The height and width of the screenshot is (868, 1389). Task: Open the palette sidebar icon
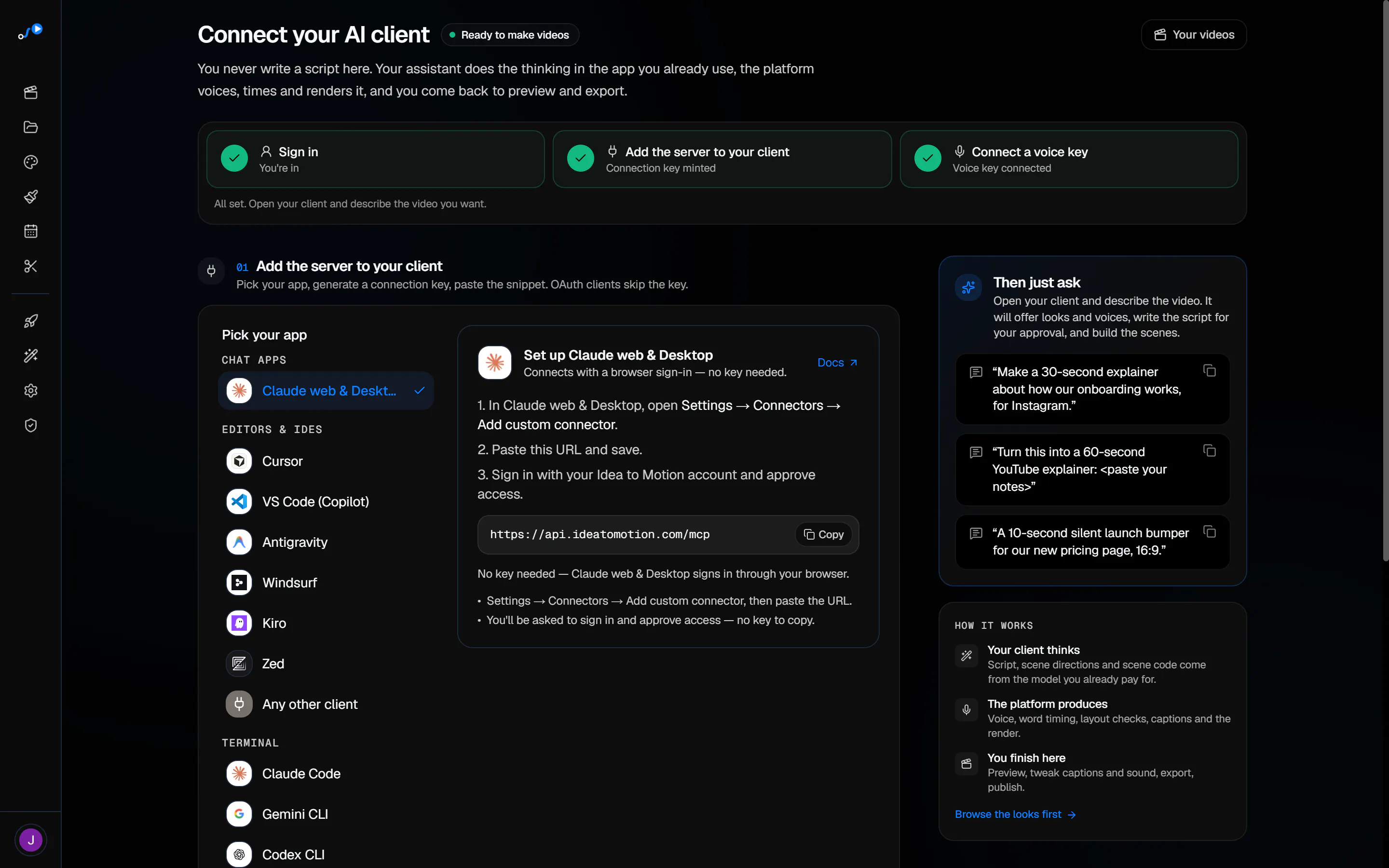pos(30,162)
